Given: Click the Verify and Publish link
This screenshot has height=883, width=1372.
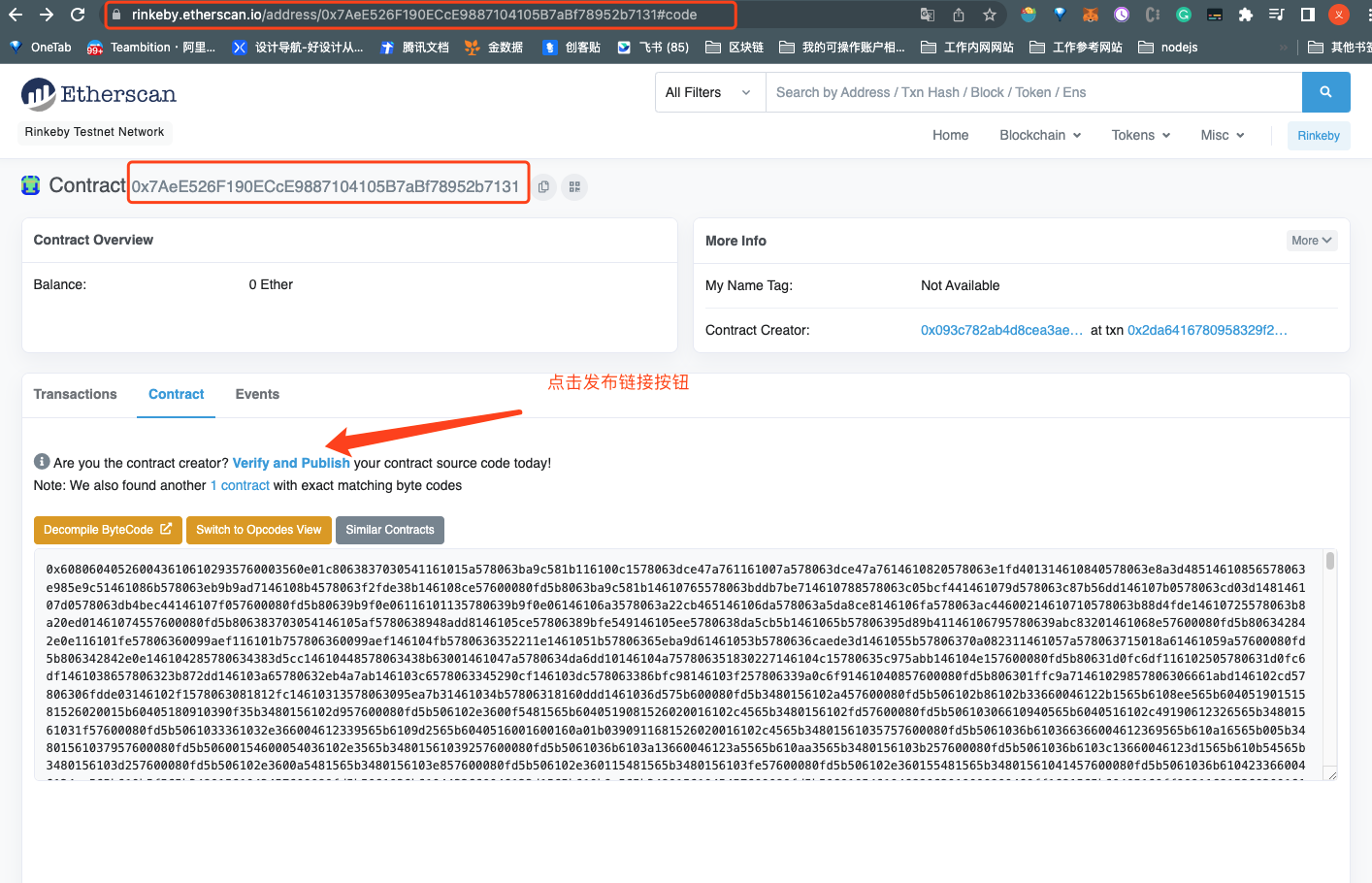Looking at the screenshot, I should 290,463.
